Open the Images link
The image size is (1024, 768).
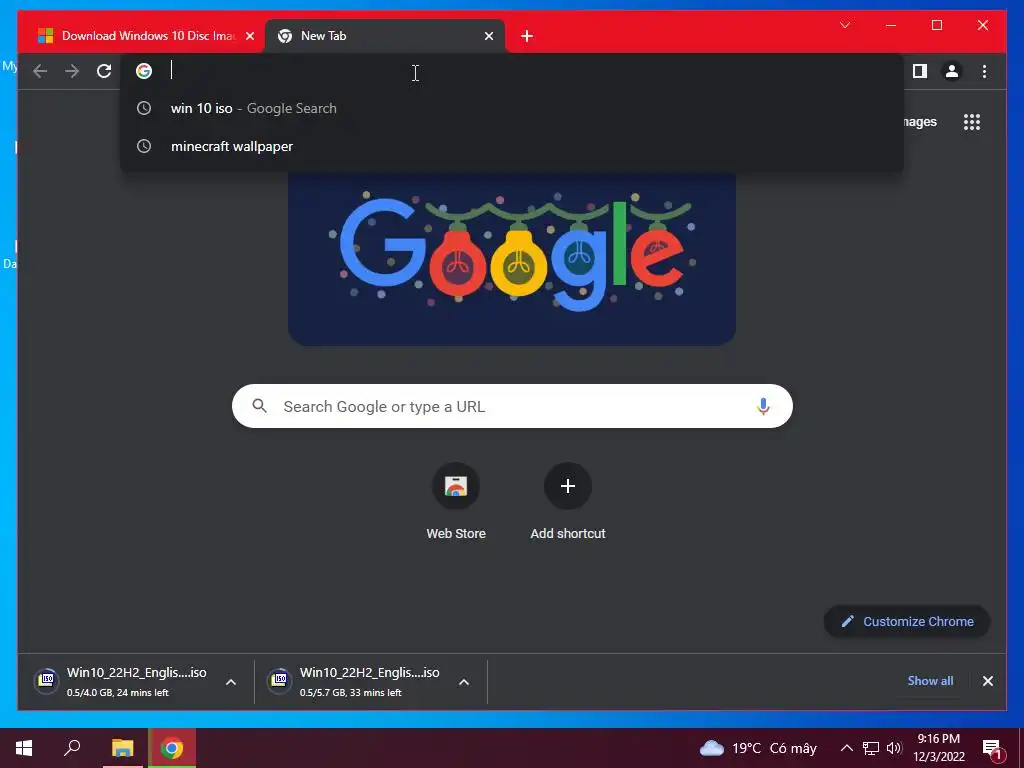(x=921, y=122)
